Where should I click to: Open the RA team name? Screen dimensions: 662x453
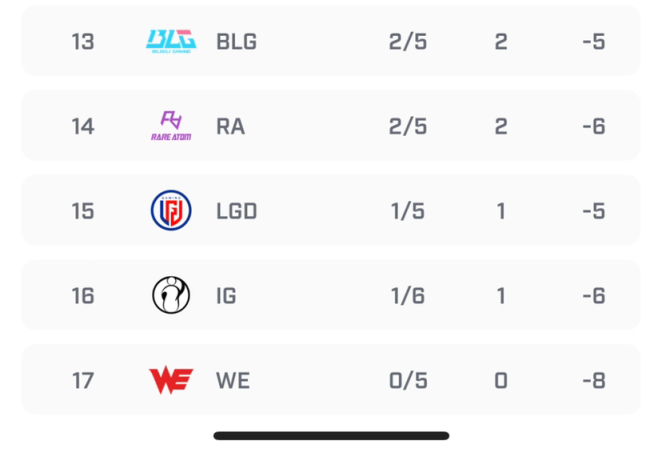pos(231,127)
